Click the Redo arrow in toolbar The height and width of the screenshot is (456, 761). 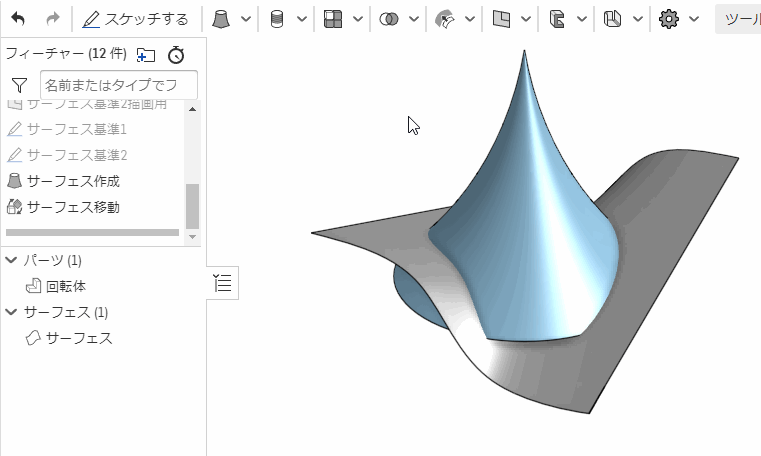point(53,19)
